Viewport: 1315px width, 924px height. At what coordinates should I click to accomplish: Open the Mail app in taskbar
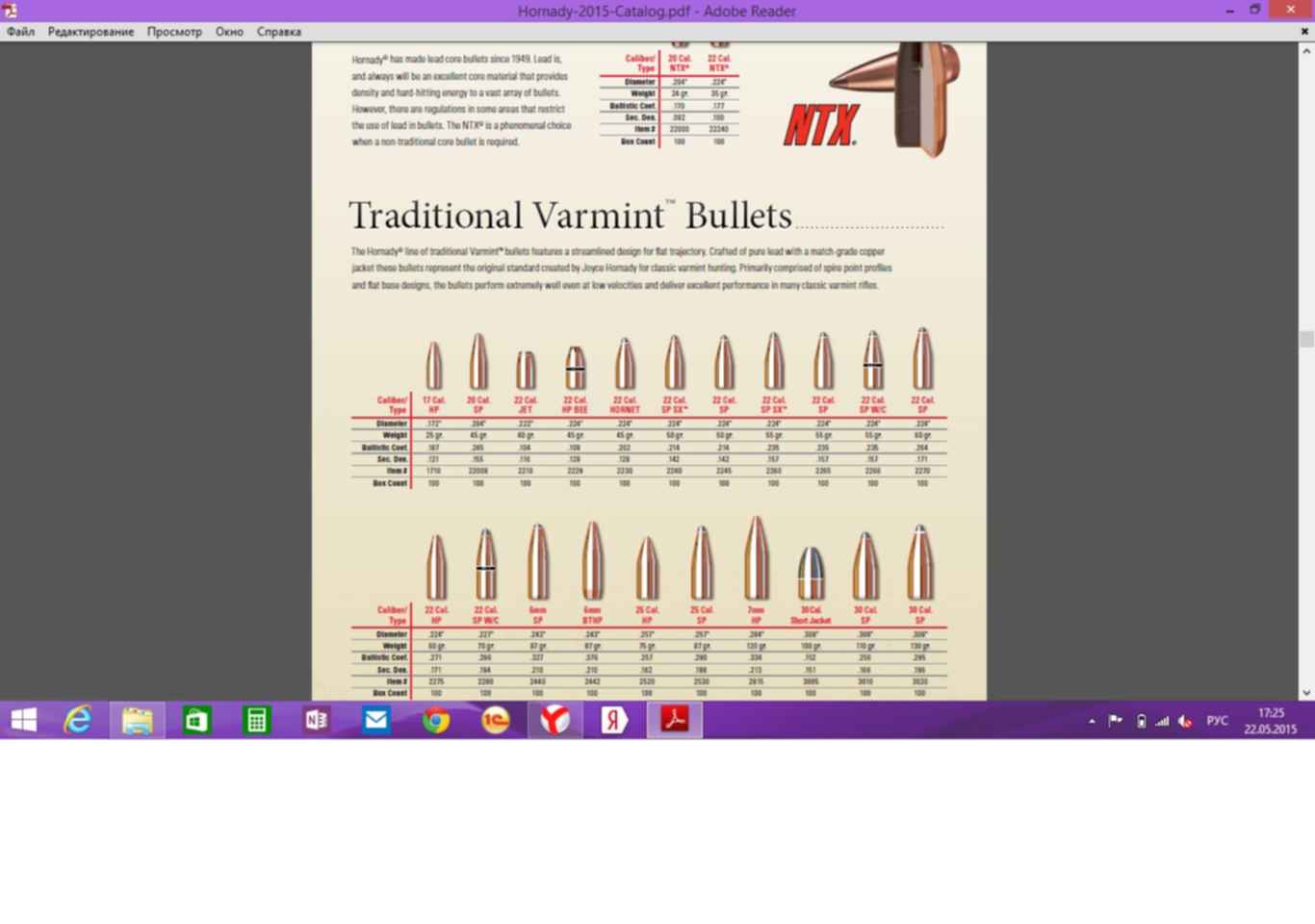[x=375, y=720]
